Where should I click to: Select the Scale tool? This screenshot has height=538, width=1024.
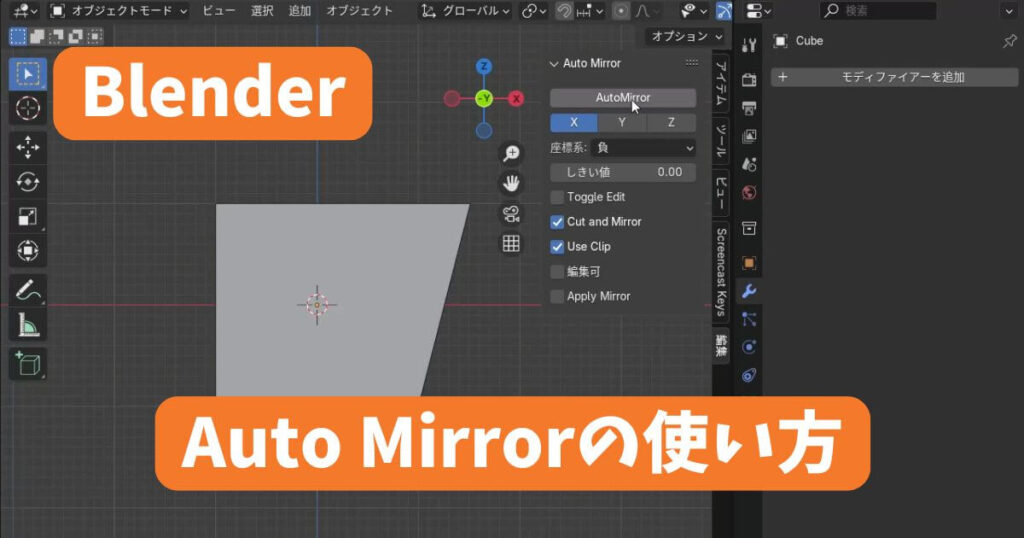pyautogui.click(x=27, y=216)
